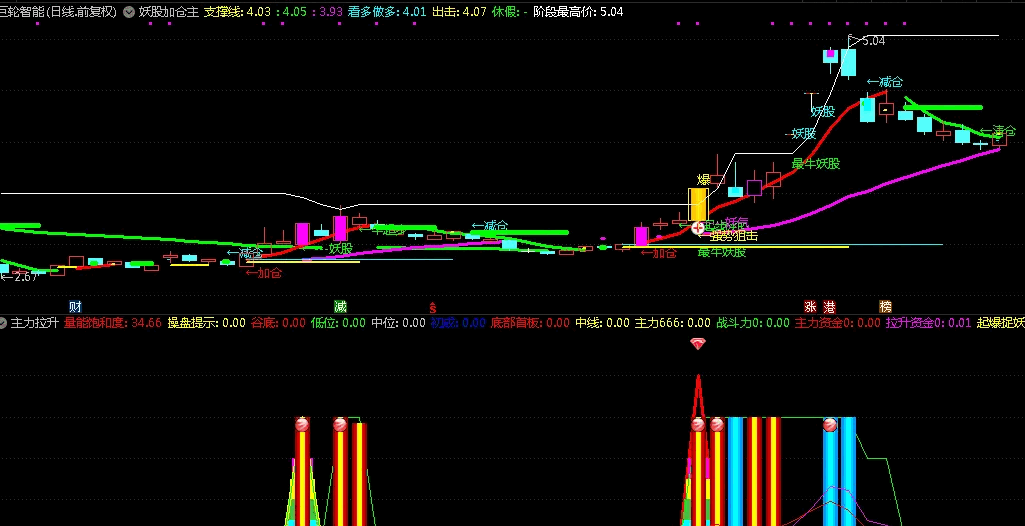Viewport: 1025px width, 526px height.
Task: Click 底部首板: 0.00 readout
Action: coord(530,322)
